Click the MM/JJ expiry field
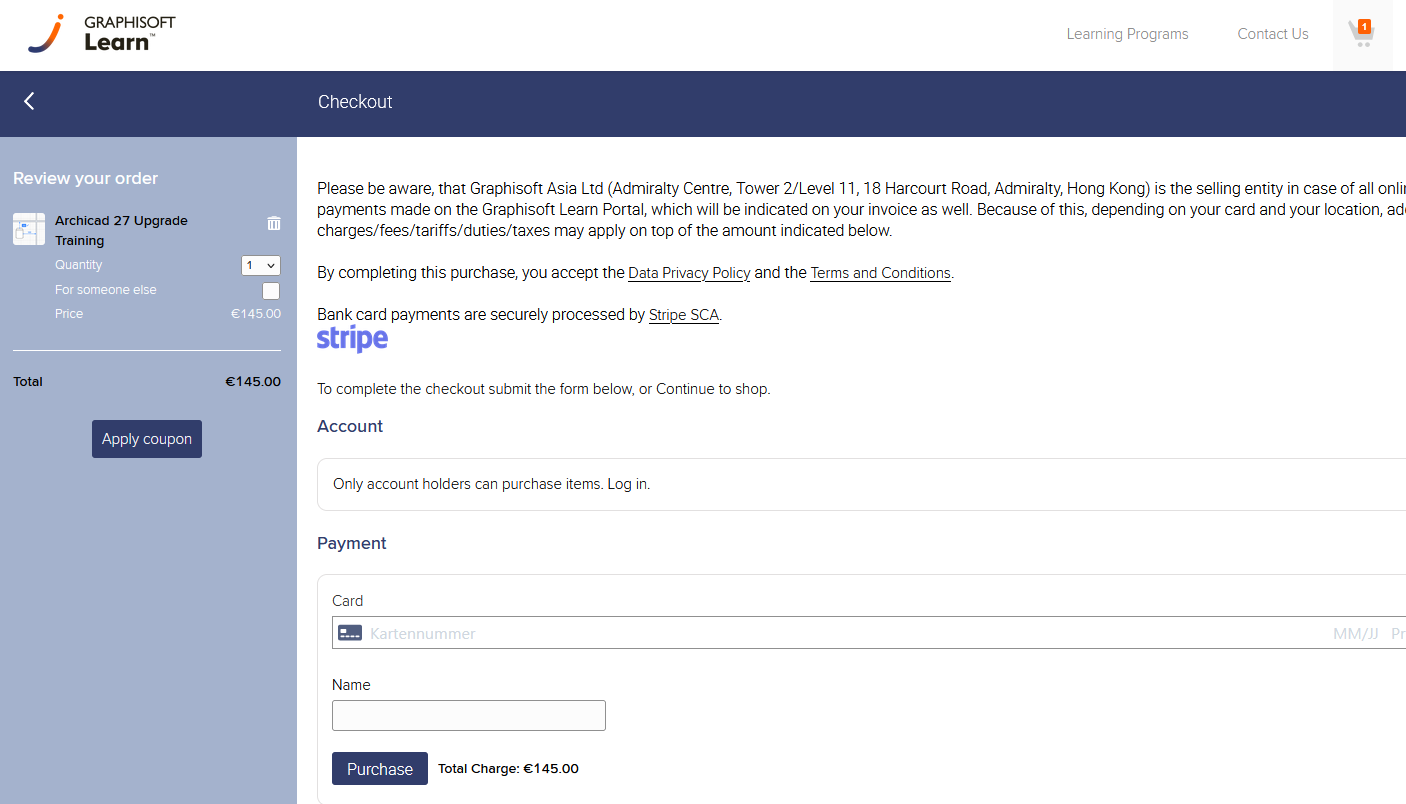This screenshot has height=804, width=1406. (x=1356, y=634)
